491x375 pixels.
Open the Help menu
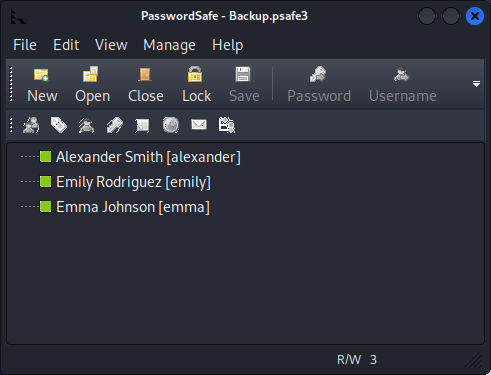(x=228, y=45)
